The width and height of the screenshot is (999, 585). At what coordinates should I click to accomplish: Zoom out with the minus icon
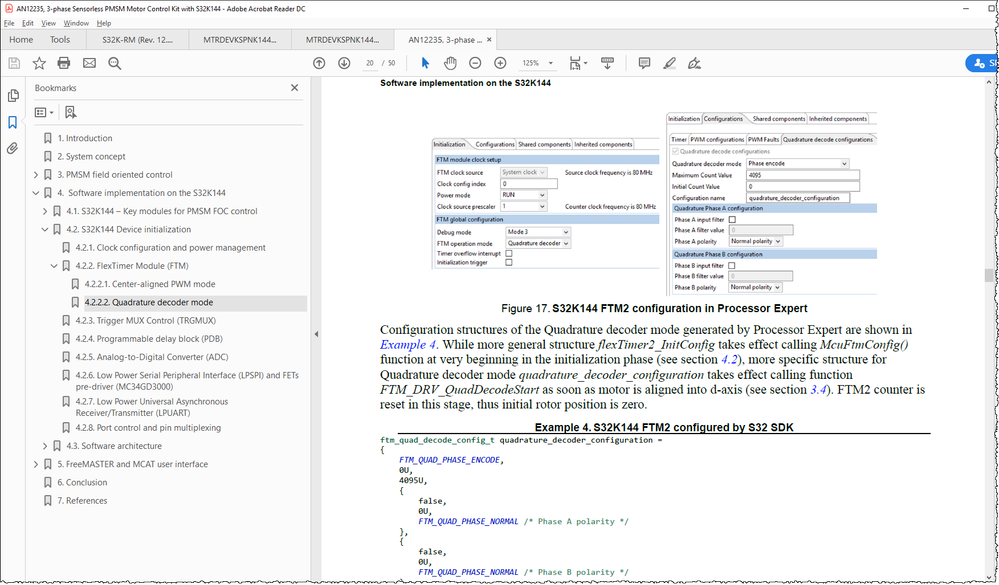(x=475, y=63)
